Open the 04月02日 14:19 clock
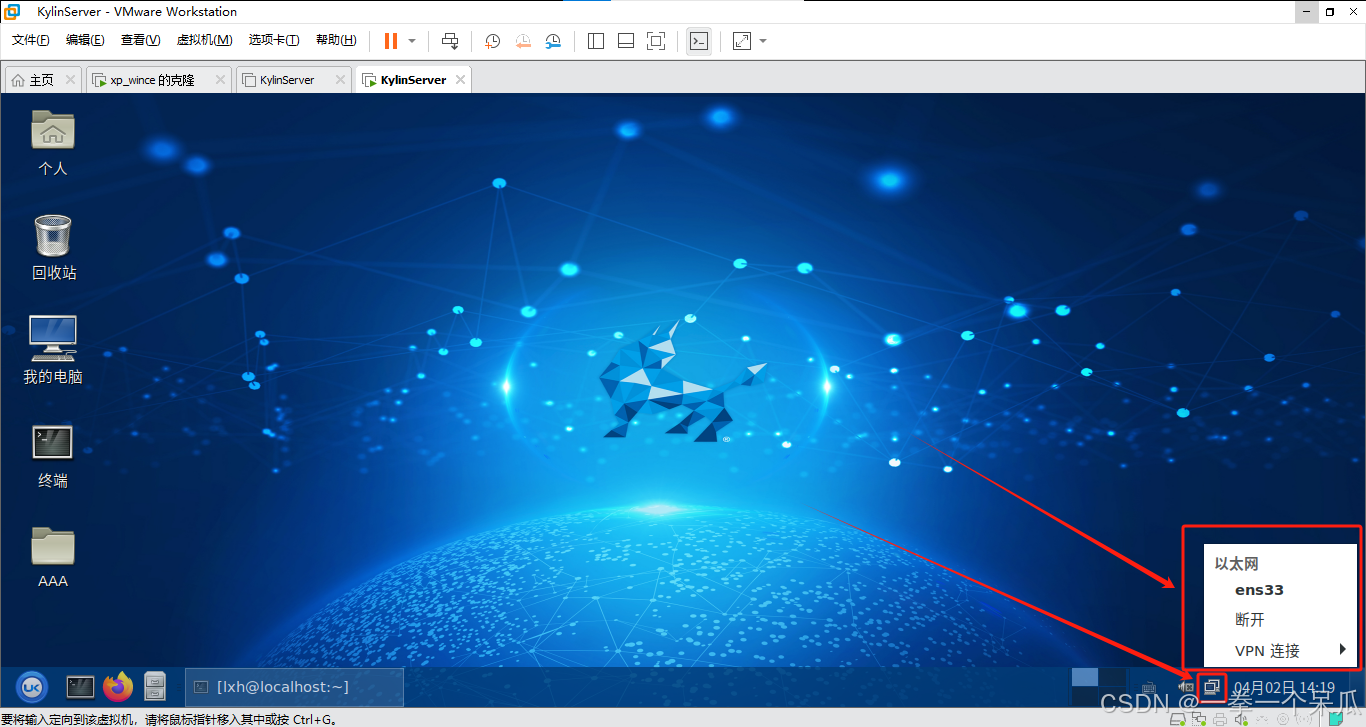Screen dimensions: 1366x727 (x=1284, y=688)
